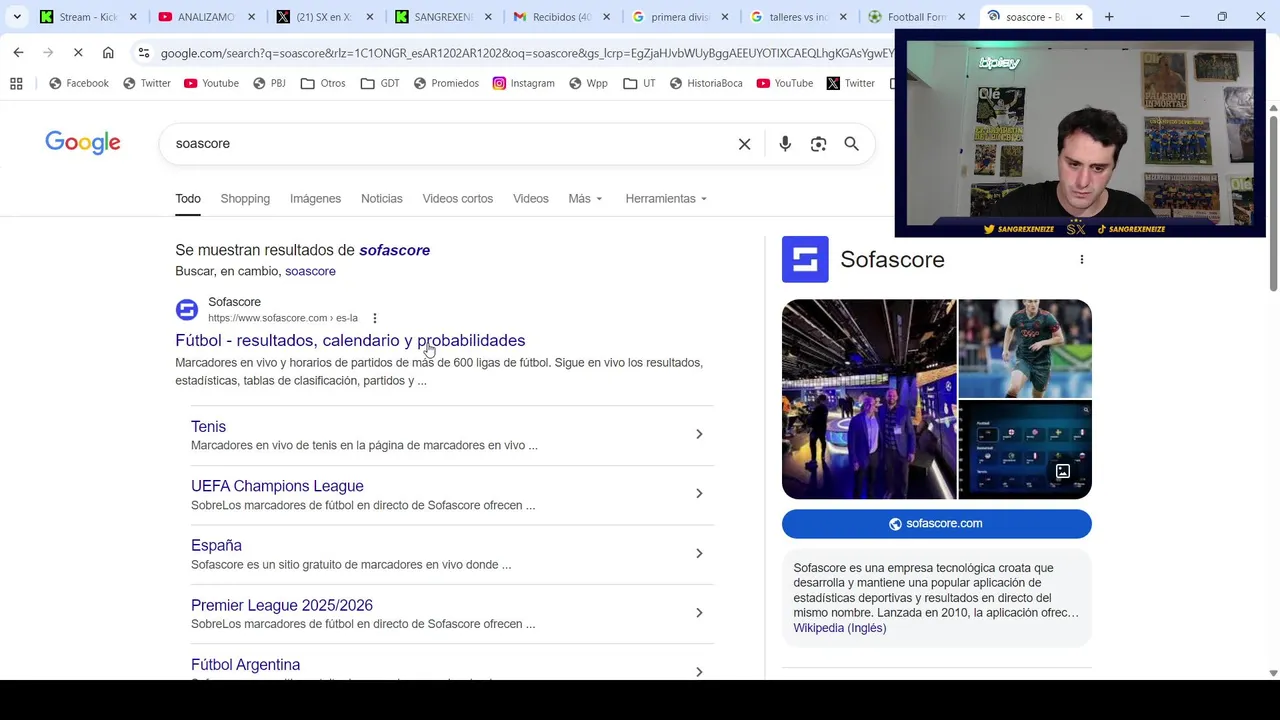Click the Sofascore logo in knowledge panel
This screenshot has height=720, width=1280.
[x=805, y=259]
